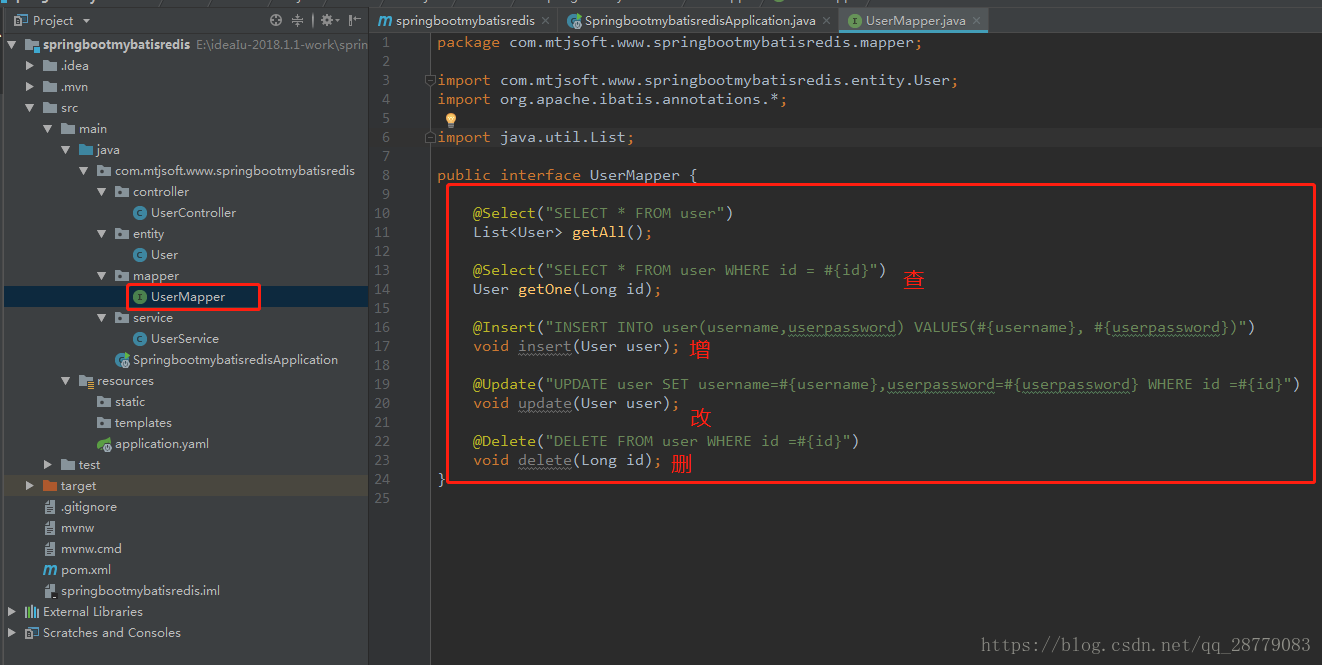The height and width of the screenshot is (665, 1322).
Task: Select the static folder
Action: click(130, 402)
